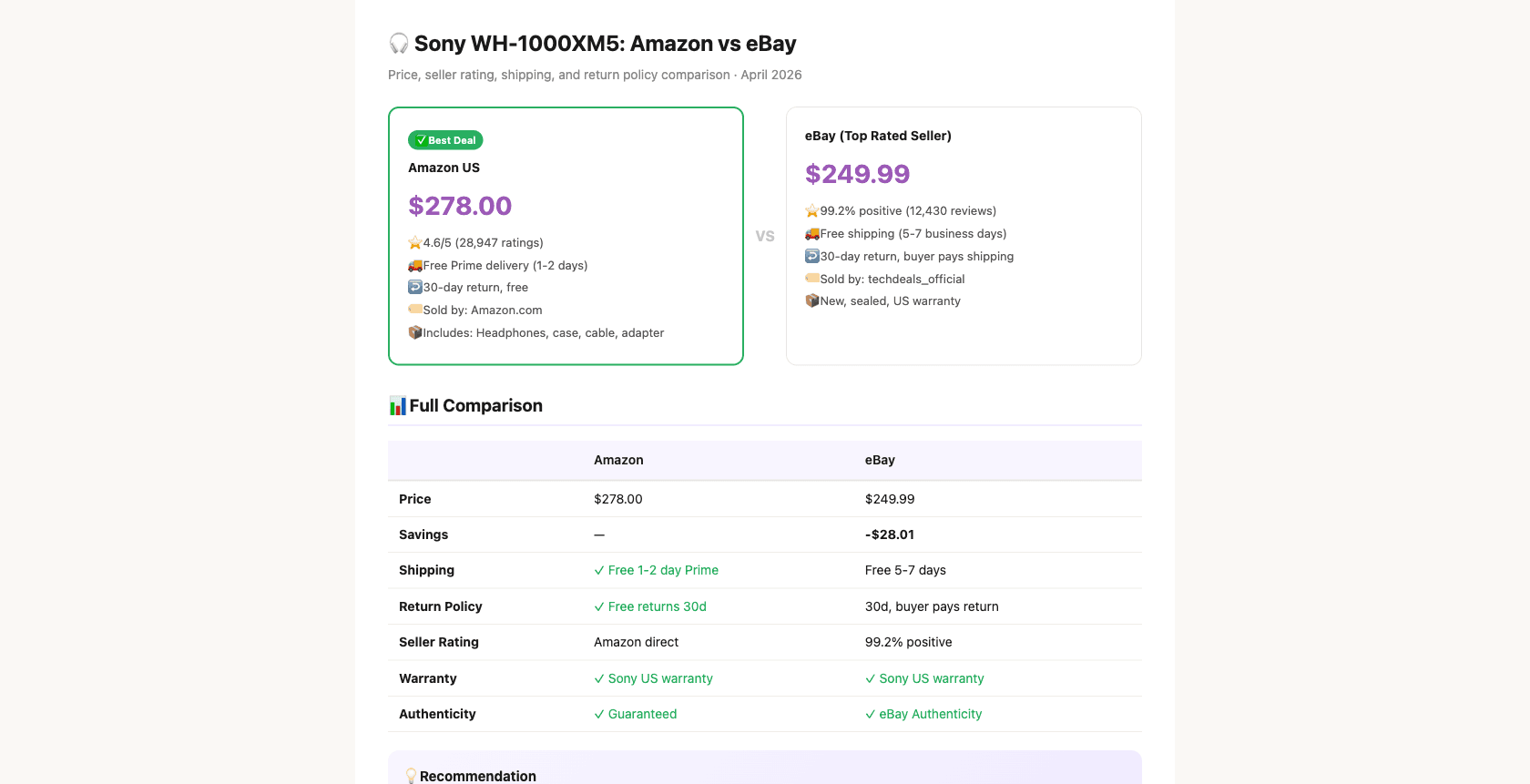The width and height of the screenshot is (1530, 784).
Task: Click $278.00 in the Price table row
Action: [x=618, y=499]
